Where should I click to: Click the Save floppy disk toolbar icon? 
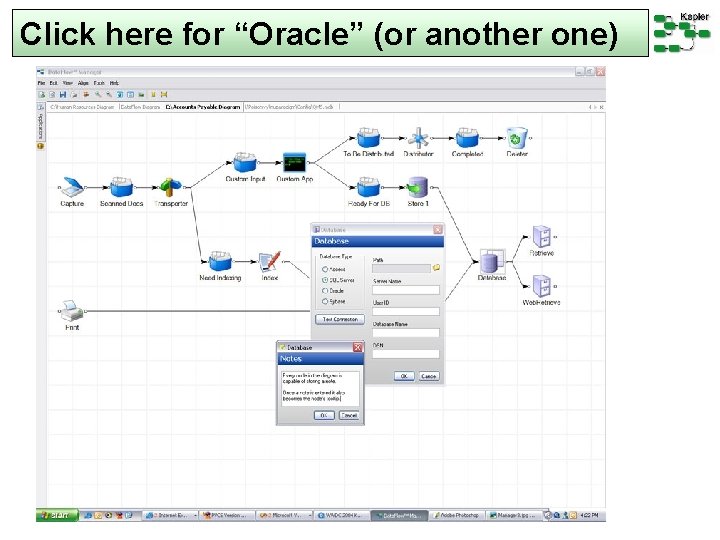click(63, 95)
